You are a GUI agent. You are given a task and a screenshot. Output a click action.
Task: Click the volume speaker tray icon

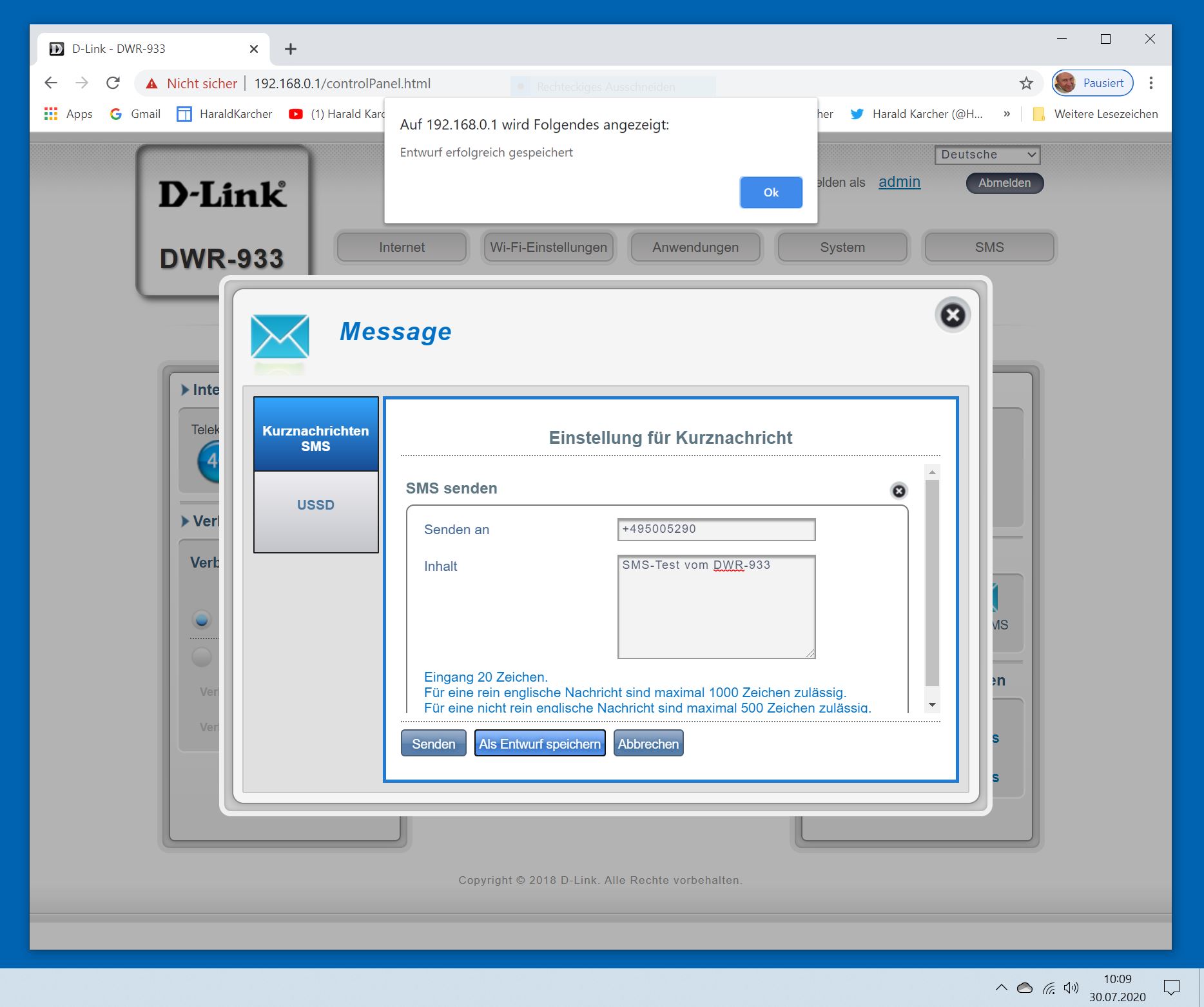1071,987
